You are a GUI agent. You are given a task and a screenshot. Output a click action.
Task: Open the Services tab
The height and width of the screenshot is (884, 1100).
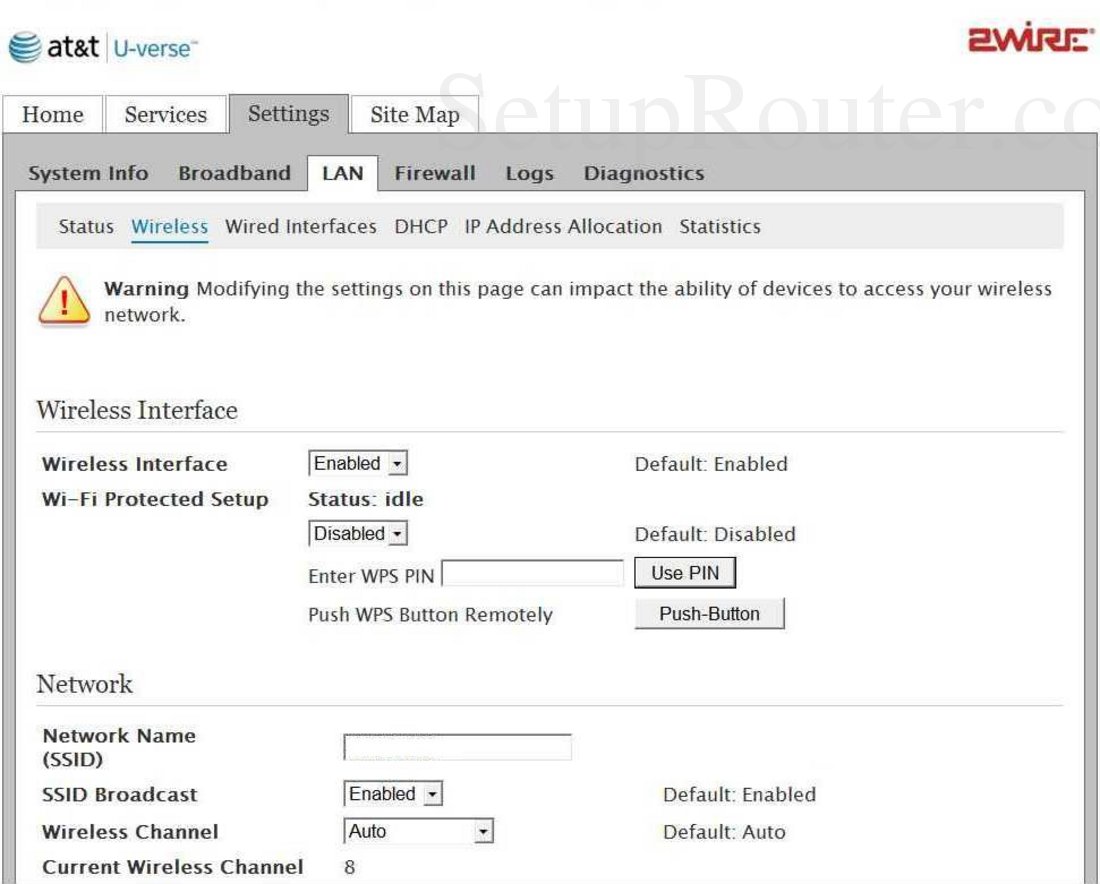pos(166,116)
